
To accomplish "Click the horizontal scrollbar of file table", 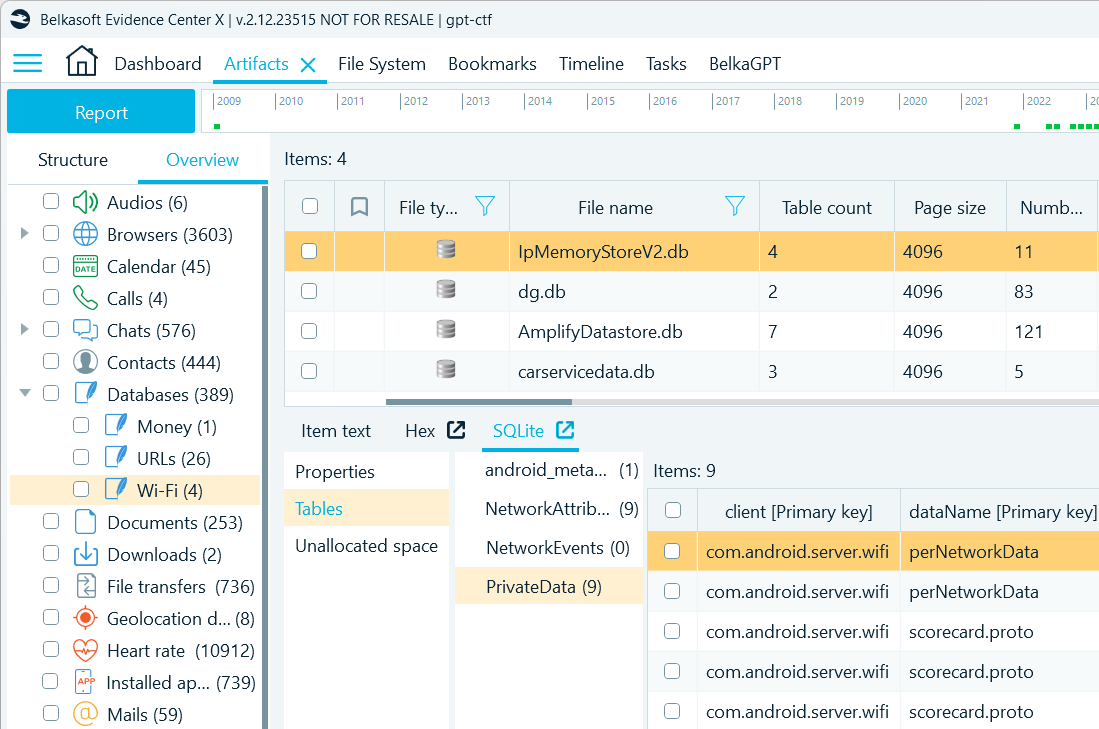I will coord(479,402).
